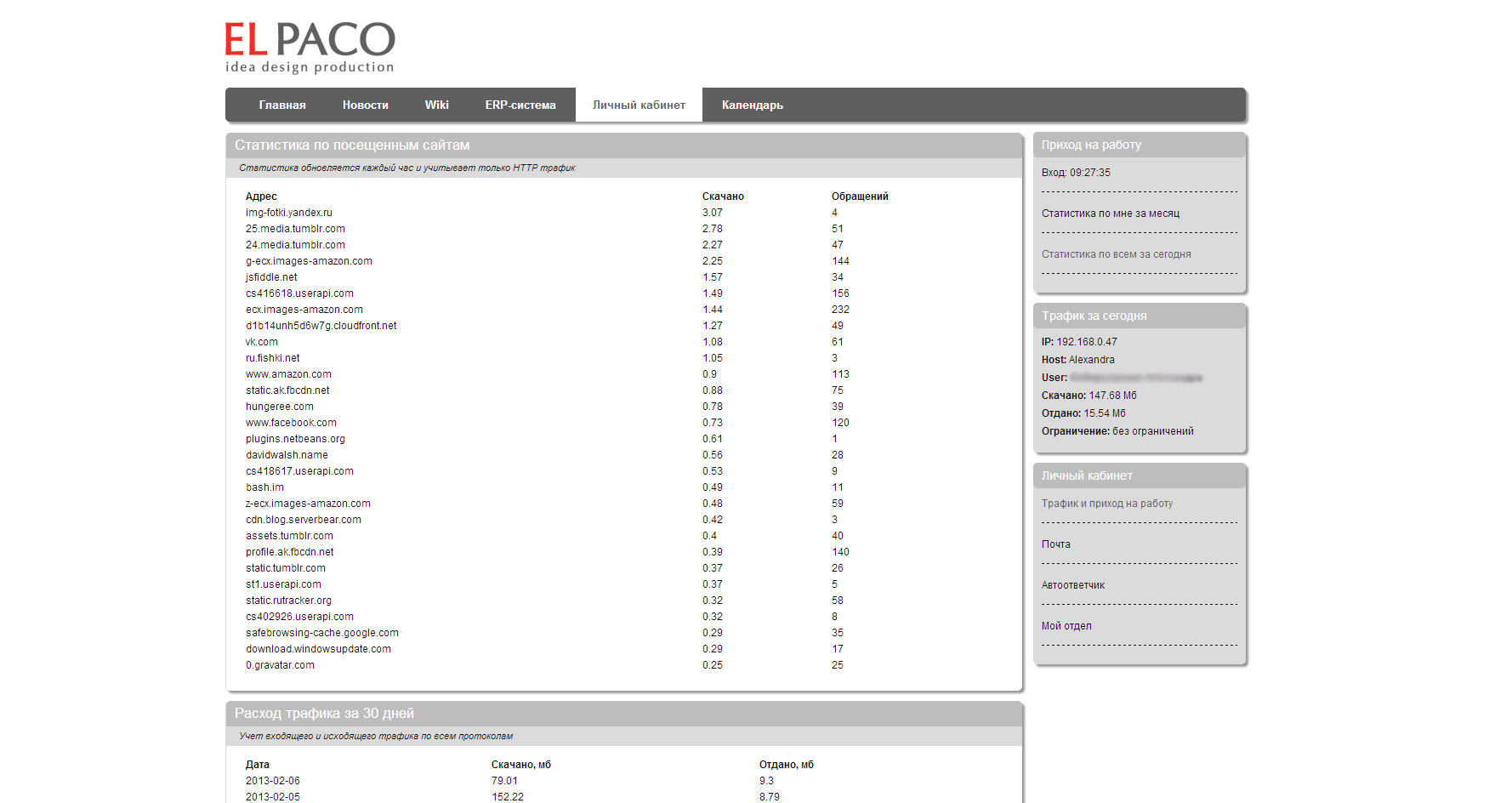Click the EL PACO logo

[x=310, y=47]
